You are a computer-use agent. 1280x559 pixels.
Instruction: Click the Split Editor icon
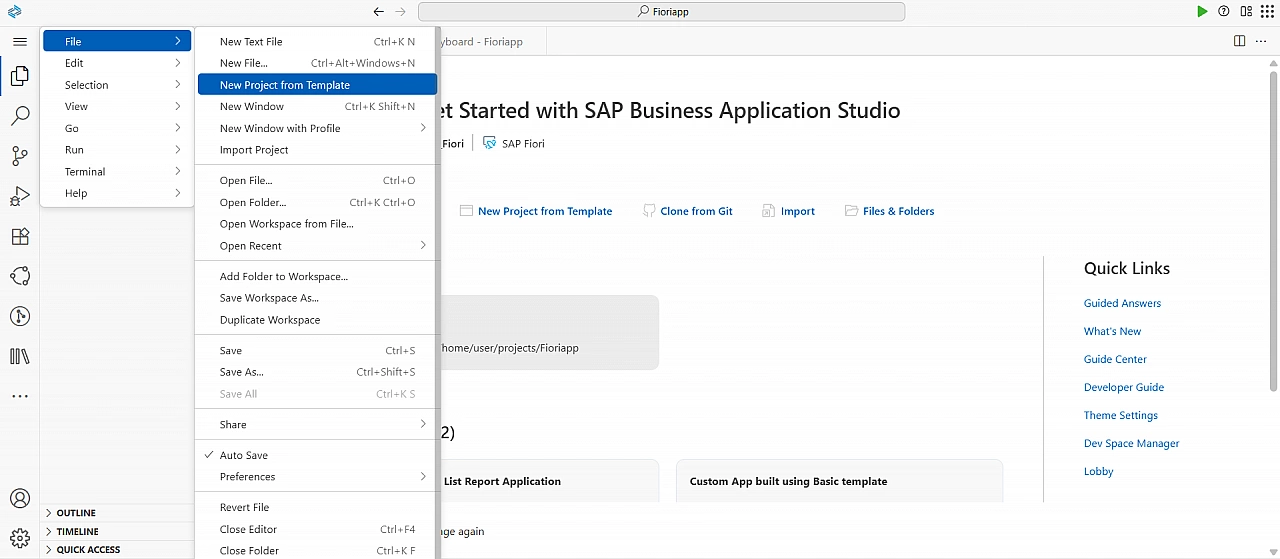coord(1239,41)
